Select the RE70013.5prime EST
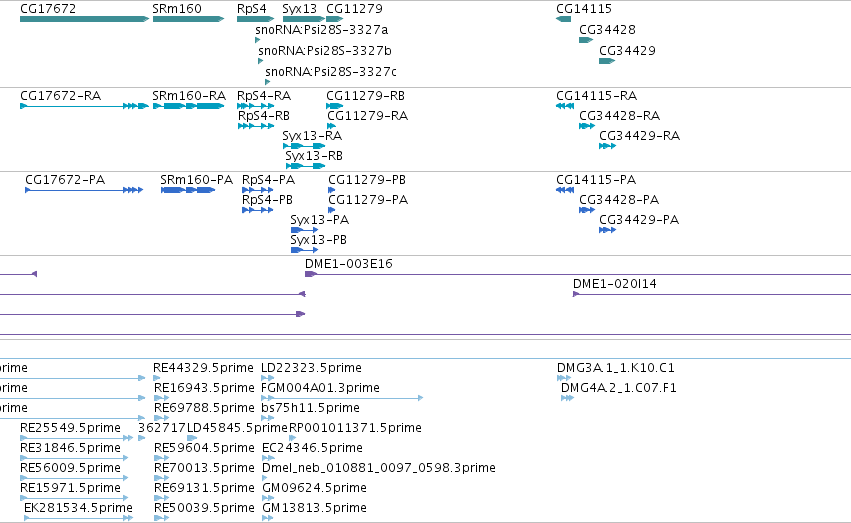The height and width of the screenshot is (523, 851). click(162, 479)
